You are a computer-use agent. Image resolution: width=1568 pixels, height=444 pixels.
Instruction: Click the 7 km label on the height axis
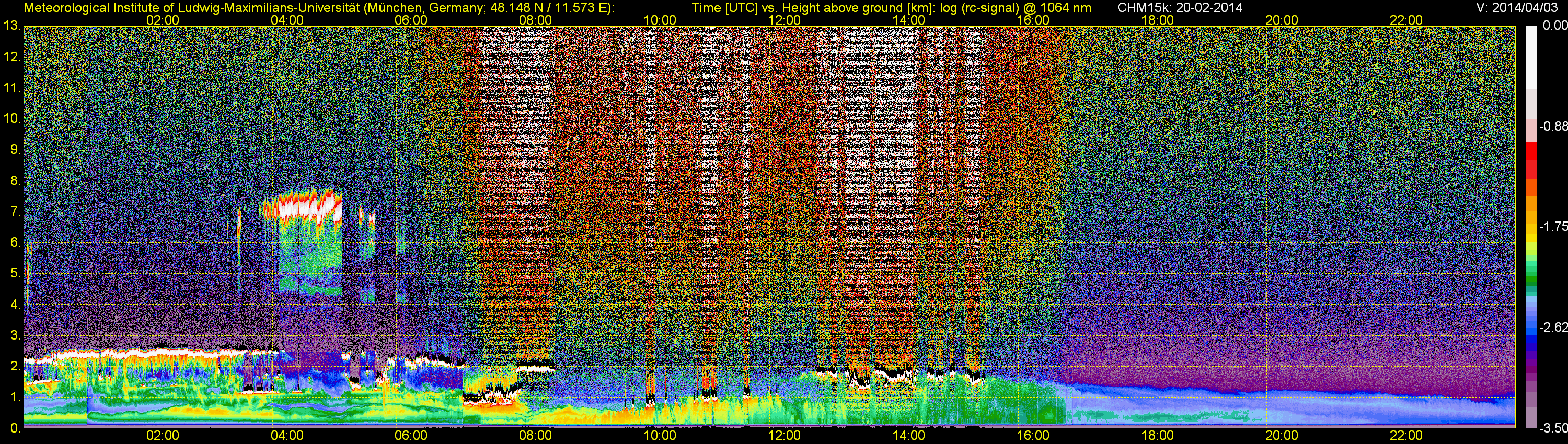pyautogui.click(x=15, y=212)
